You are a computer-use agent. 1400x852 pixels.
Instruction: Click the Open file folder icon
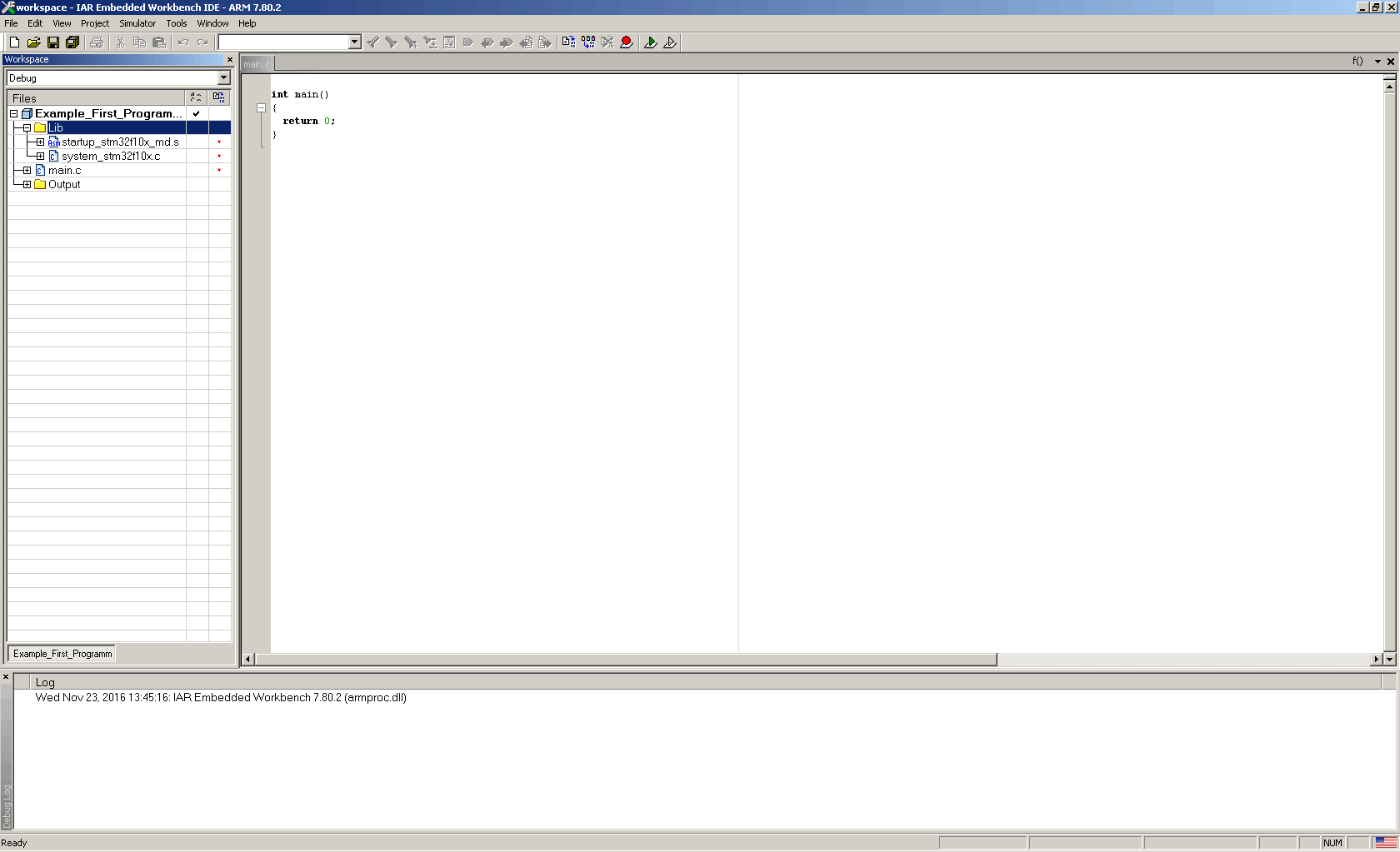[x=33, y=42]
